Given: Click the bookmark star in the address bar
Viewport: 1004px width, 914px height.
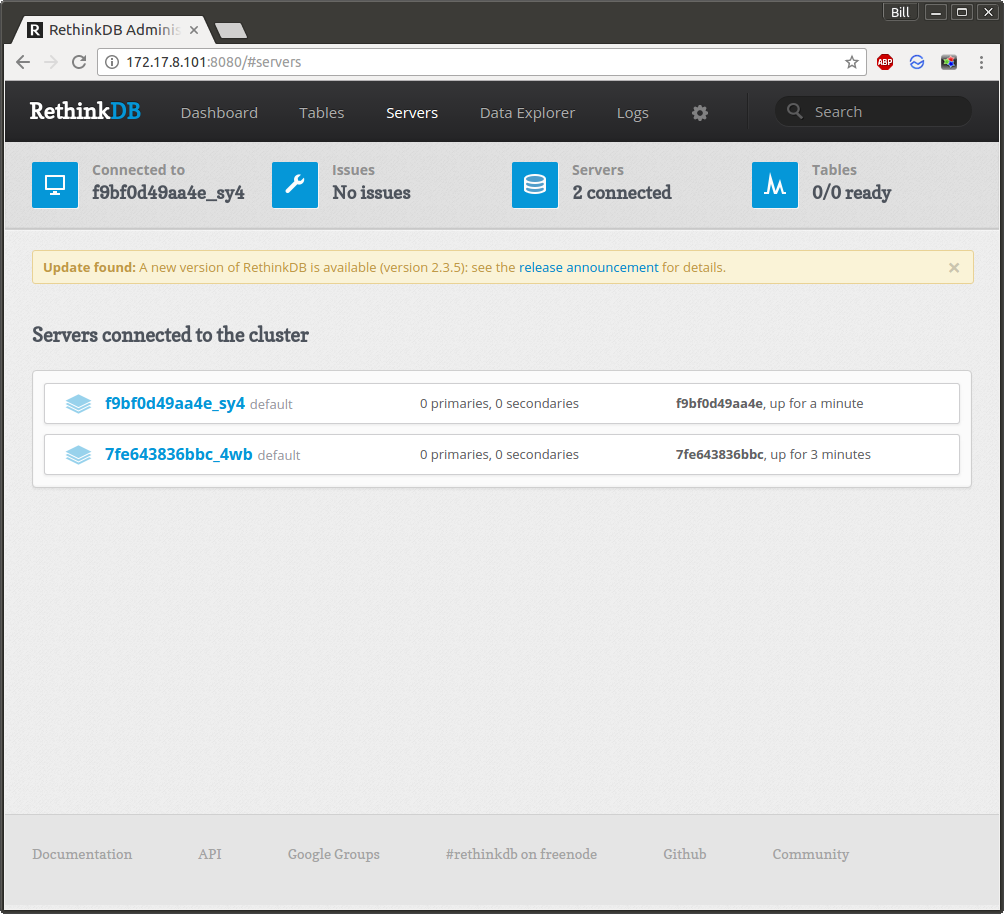Looking at the screenshot, I should (851, 61).
